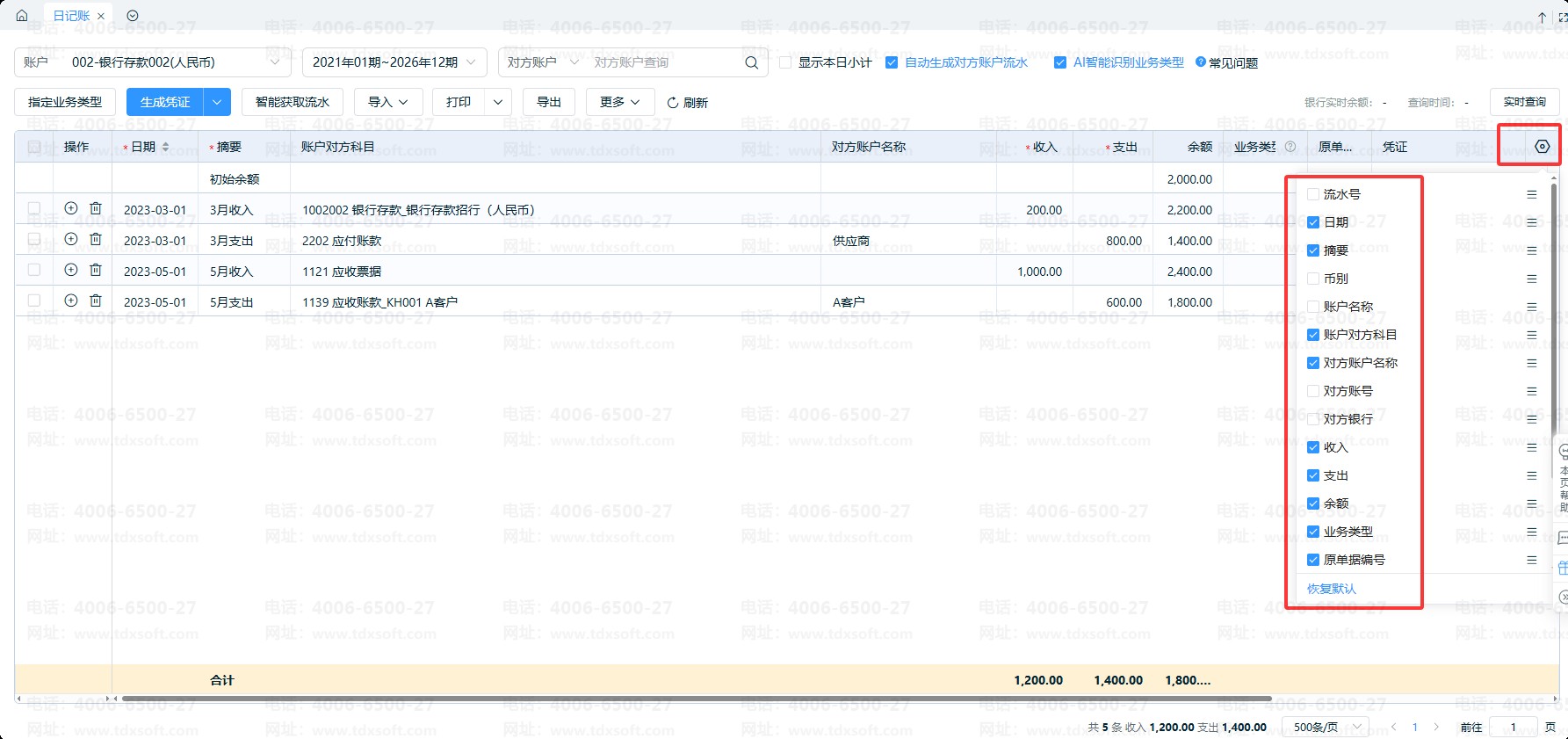The width and height of the screenshot is (1568, 739).
Task: Click the 刷新 refresh icon
Action: click(673, 103)
